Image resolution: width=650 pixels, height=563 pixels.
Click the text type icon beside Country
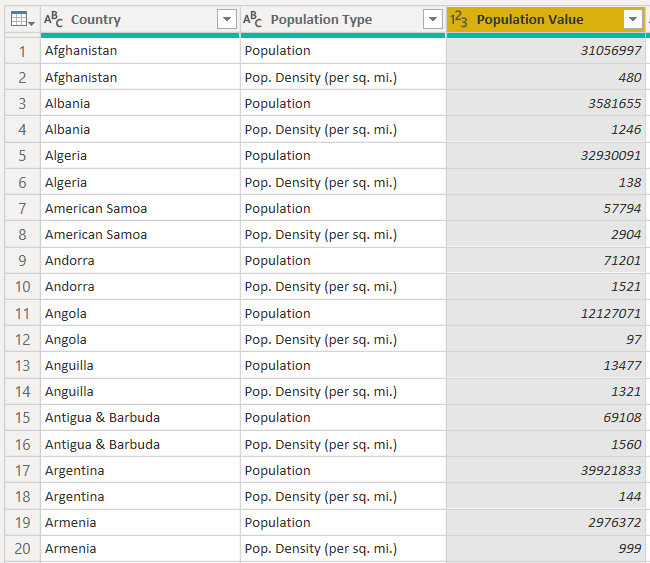[53, 19]
